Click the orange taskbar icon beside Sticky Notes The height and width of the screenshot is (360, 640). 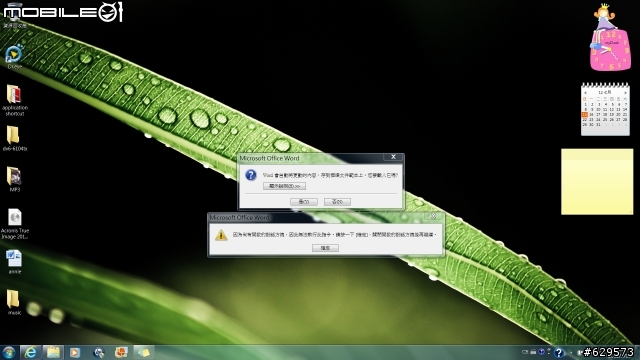coord(121,352)
